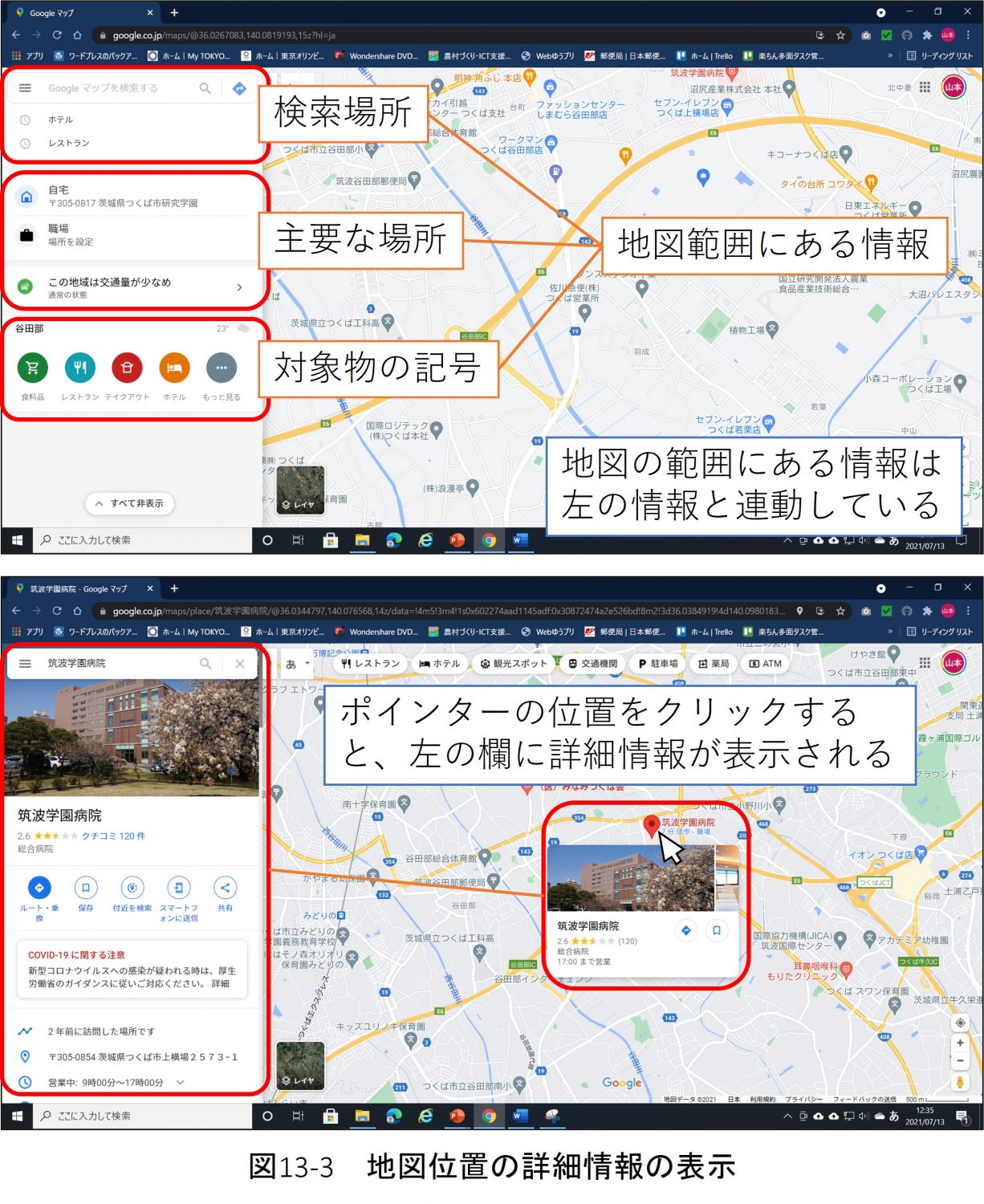The image size is (984, 1204).
Task: Zoom in with the plus button on the 筑波学園病院 map
Action: (x=960, y=1043)
